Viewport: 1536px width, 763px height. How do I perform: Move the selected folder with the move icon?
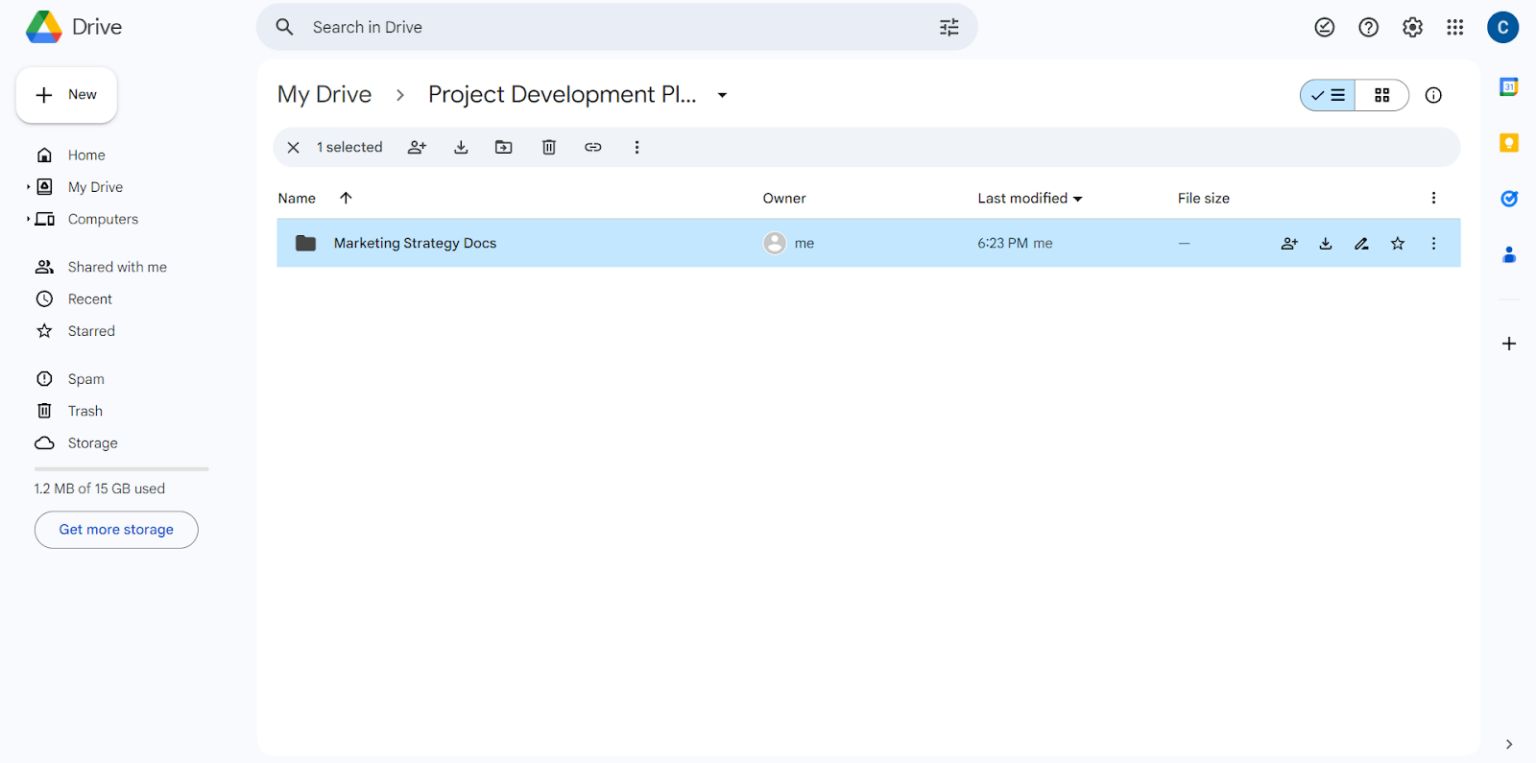(x=504, y=147)
